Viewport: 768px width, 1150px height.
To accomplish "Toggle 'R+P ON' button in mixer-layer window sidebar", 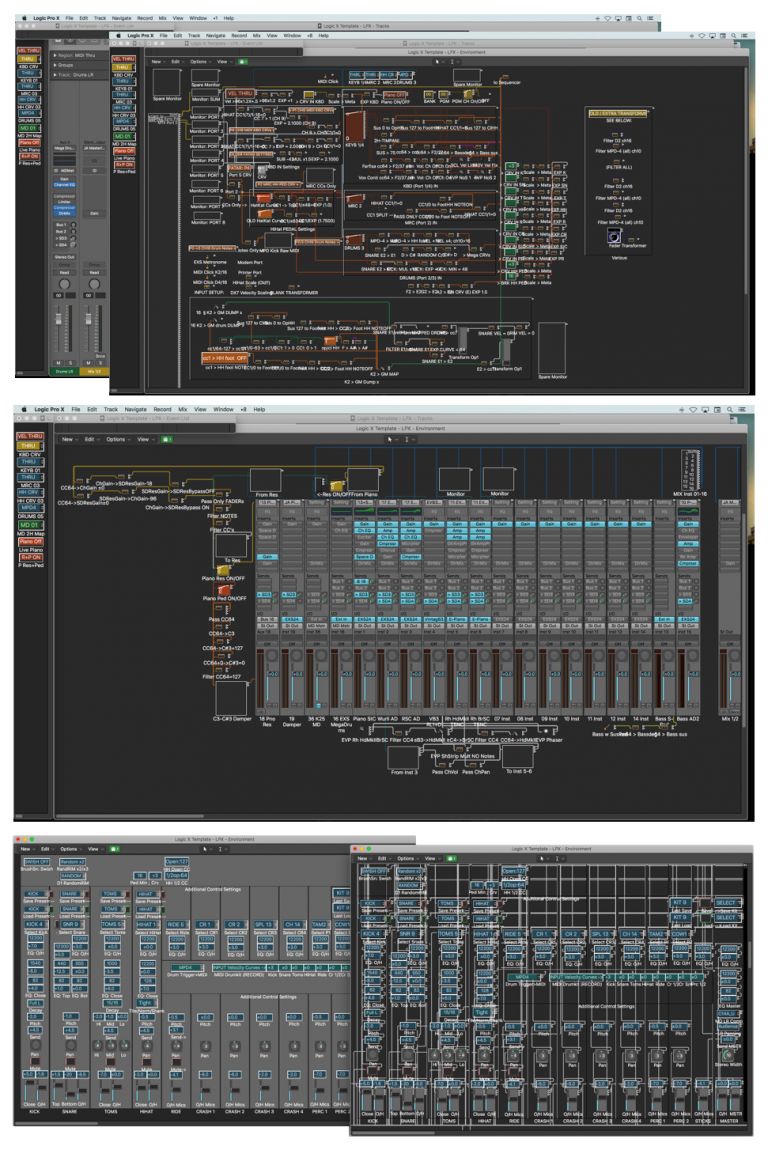I will click(x=30, y=557).
